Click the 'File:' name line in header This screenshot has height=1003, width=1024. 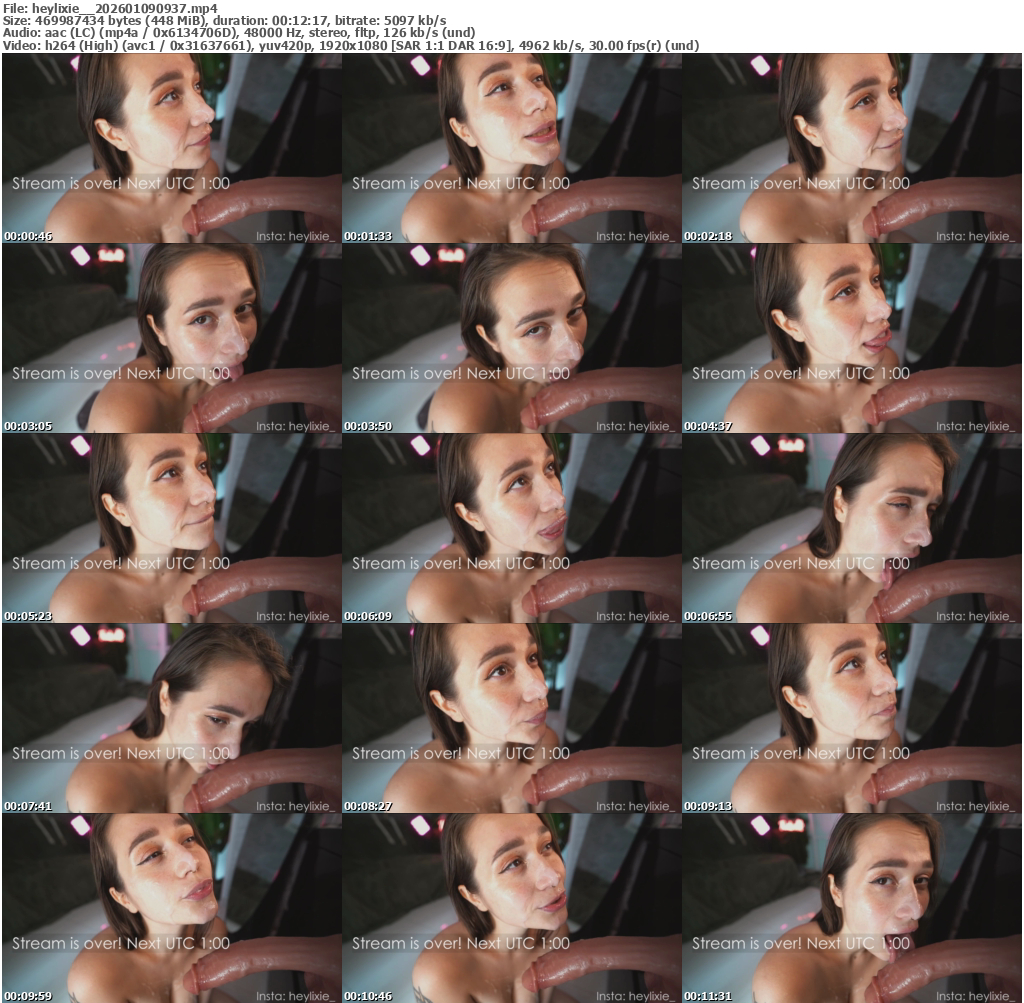click(110, 8)
